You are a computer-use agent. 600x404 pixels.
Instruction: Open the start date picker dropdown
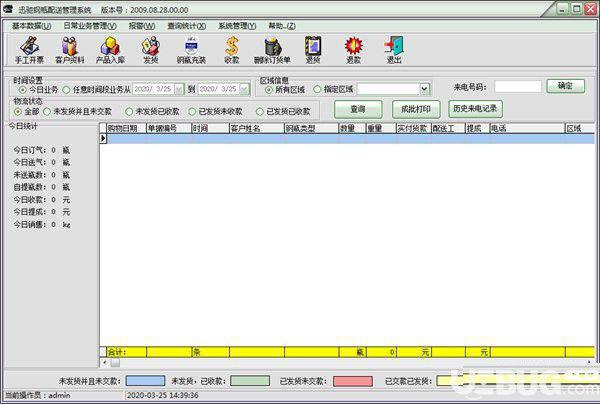(179, 90)
